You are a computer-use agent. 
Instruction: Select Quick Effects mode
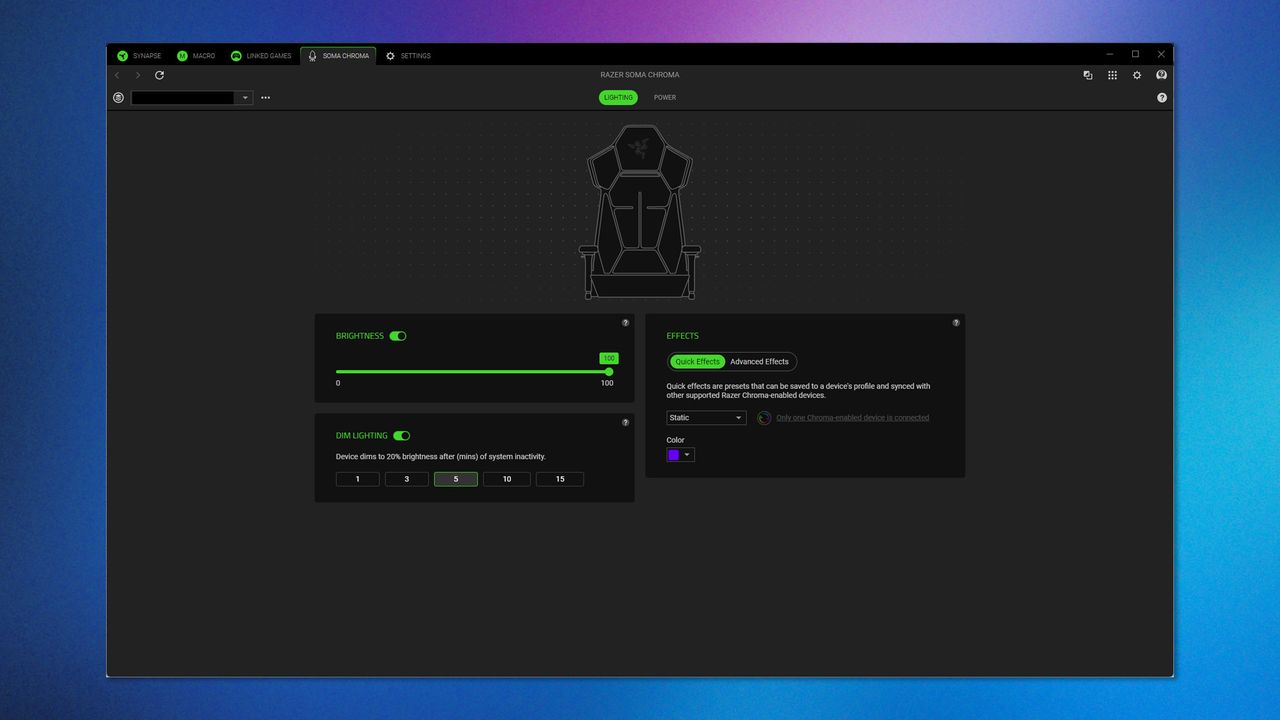(697, 362)
